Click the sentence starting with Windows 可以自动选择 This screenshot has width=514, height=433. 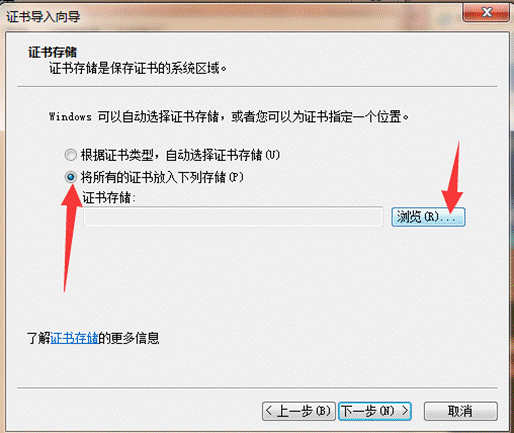(229, 117)
